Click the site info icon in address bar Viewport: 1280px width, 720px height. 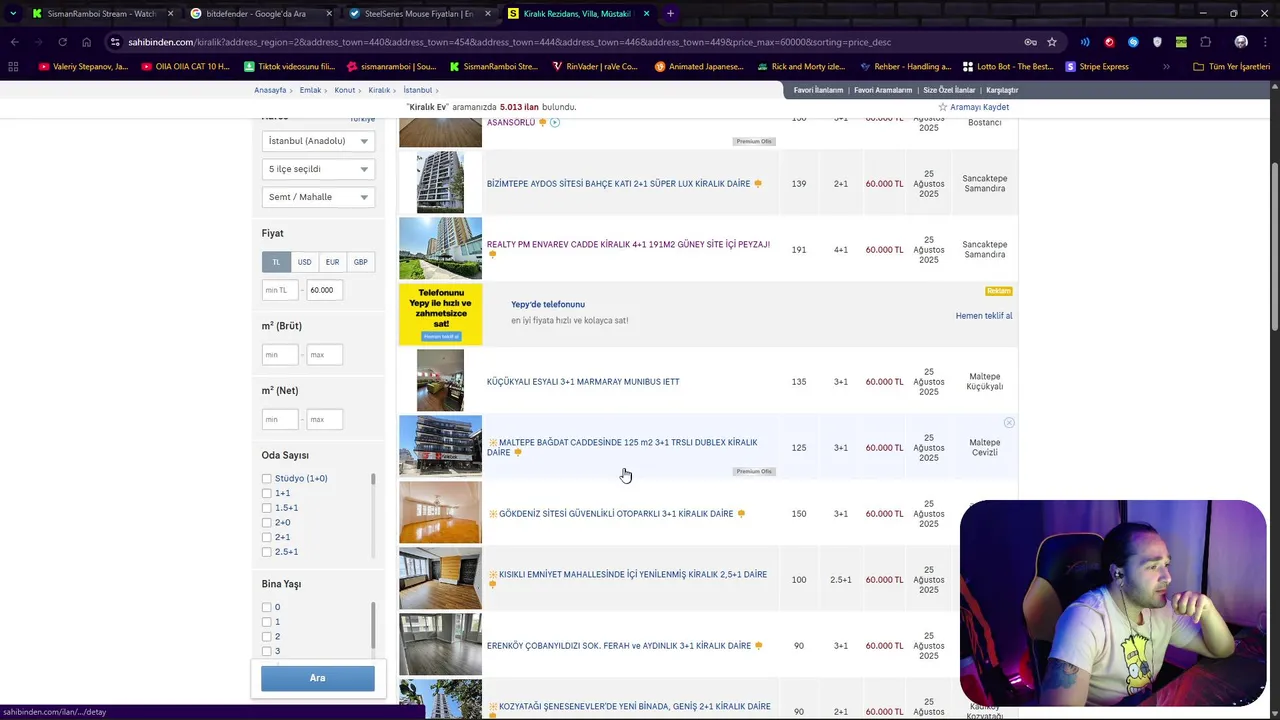(116, 42)
